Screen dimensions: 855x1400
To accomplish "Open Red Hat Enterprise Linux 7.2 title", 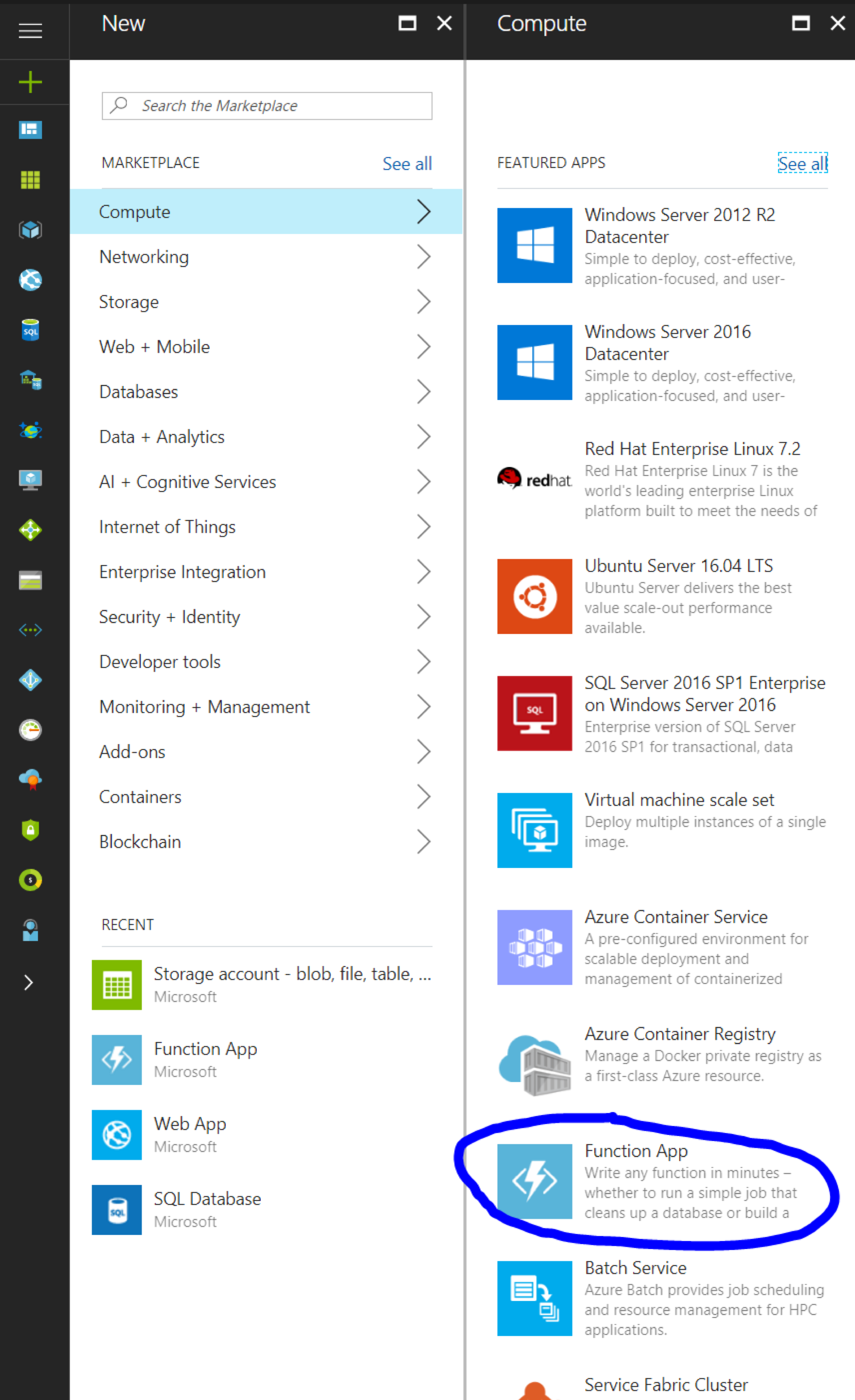I will point(692,449).
